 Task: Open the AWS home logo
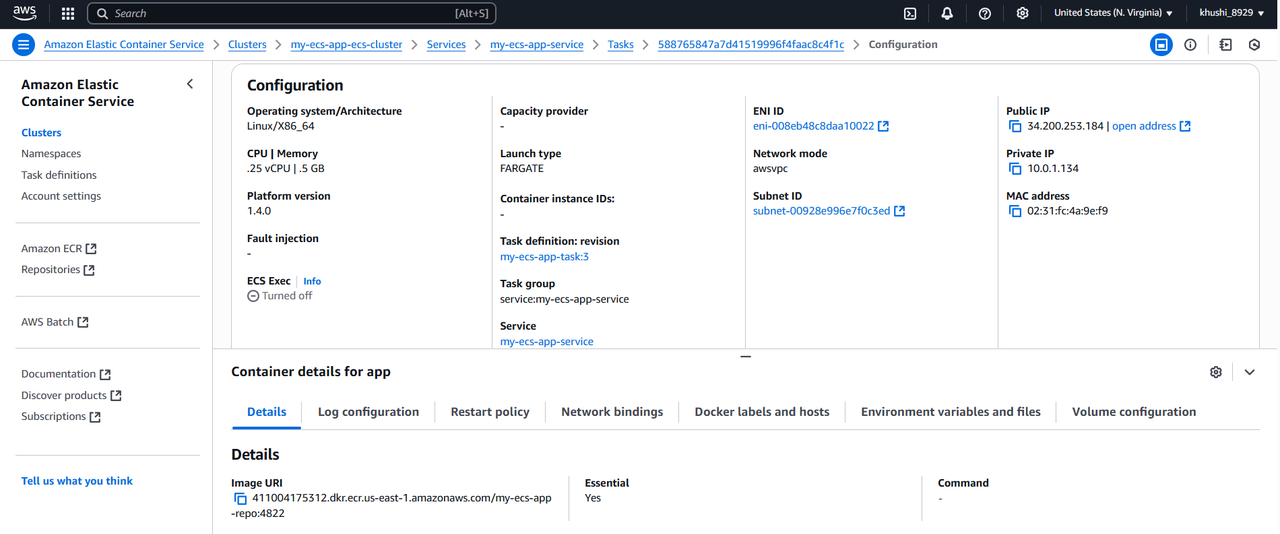tap(25, 13)
